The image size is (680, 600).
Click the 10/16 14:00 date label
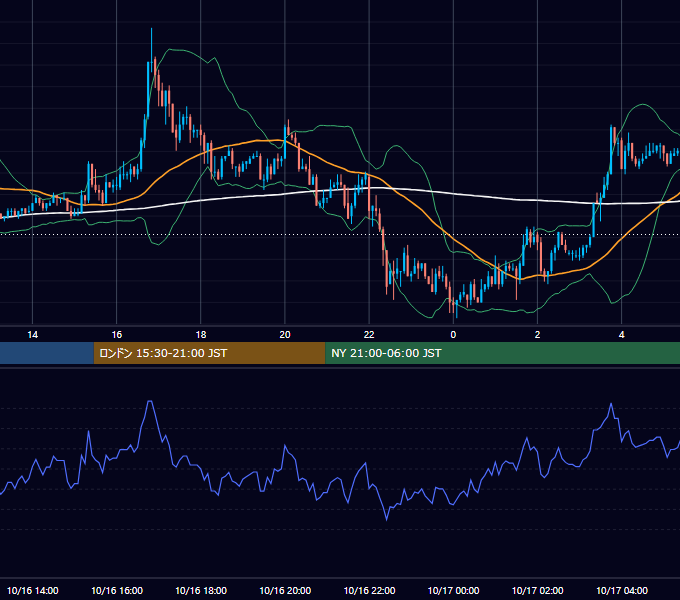pos(33,590)
